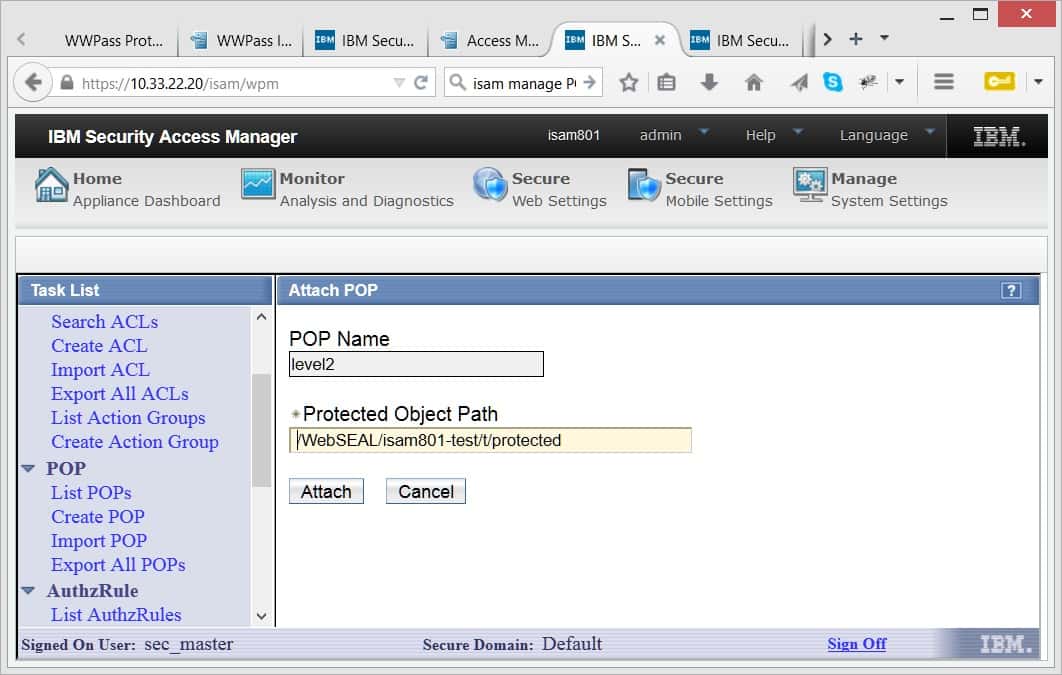Click the Sign Off link
Image resolution: width=1062 pixels, height=675 pixels.
(x=856, y=644)
